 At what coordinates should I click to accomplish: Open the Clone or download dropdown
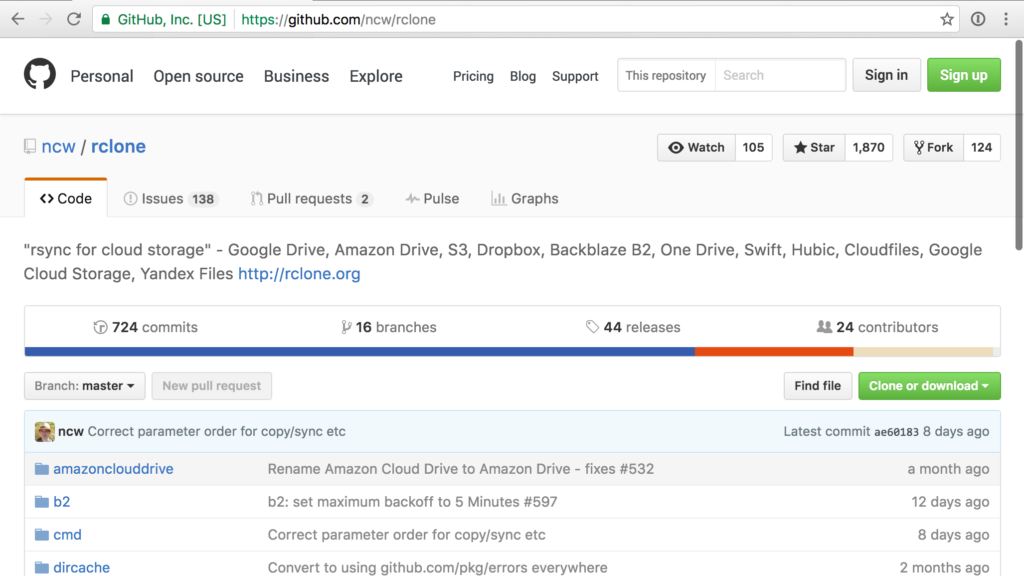coord(929,386)
